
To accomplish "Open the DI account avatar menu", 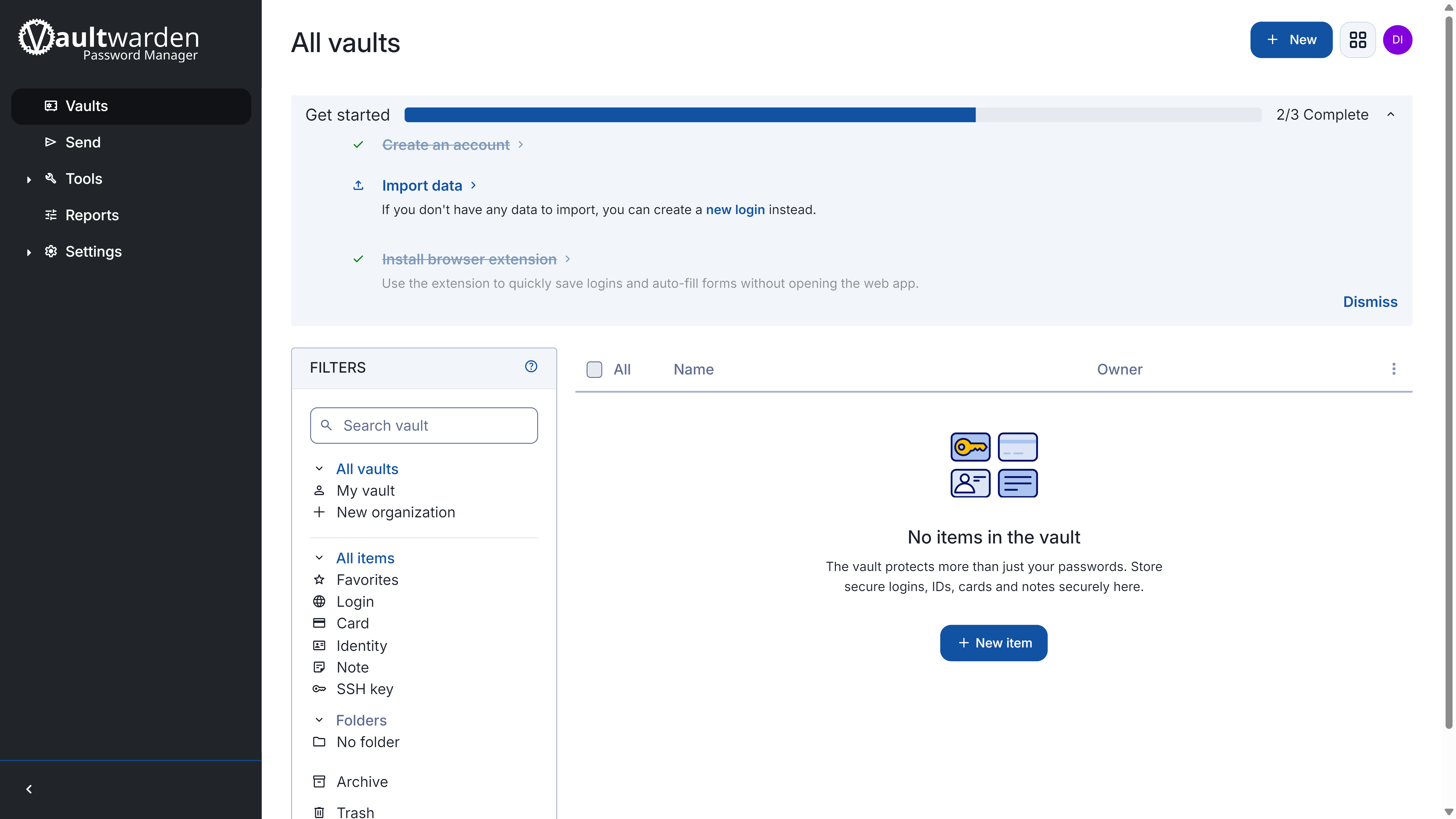I will [x=1398, y=40].
